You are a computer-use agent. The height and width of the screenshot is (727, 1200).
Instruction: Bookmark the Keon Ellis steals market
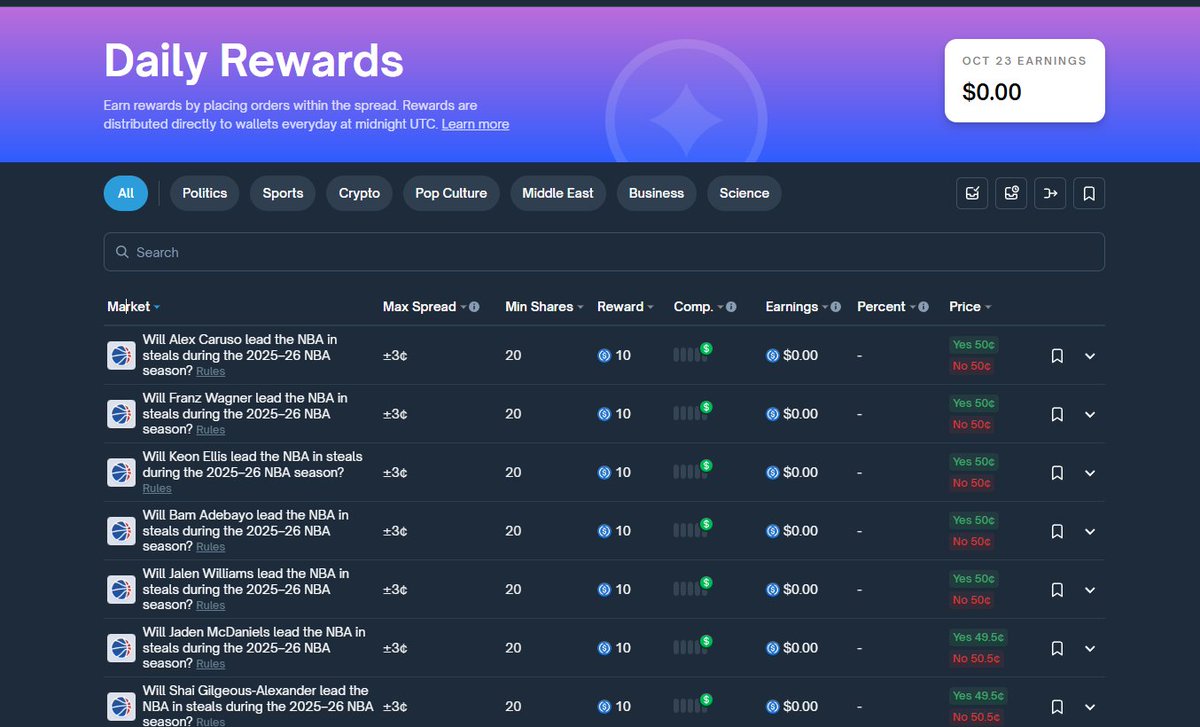coord(1057,472)
